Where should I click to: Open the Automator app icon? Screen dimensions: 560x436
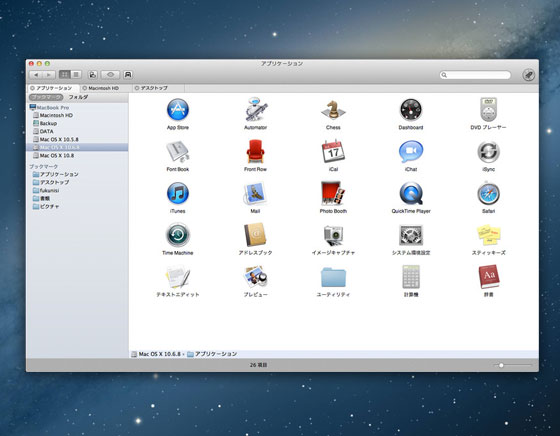click(x=255, y=110)
